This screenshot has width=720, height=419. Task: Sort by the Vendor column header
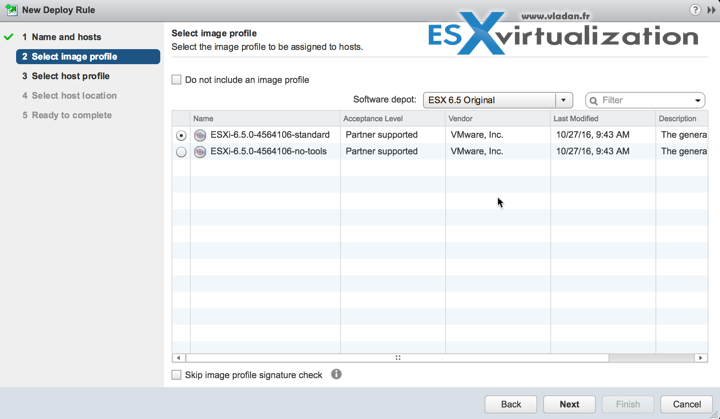(498, 119)
